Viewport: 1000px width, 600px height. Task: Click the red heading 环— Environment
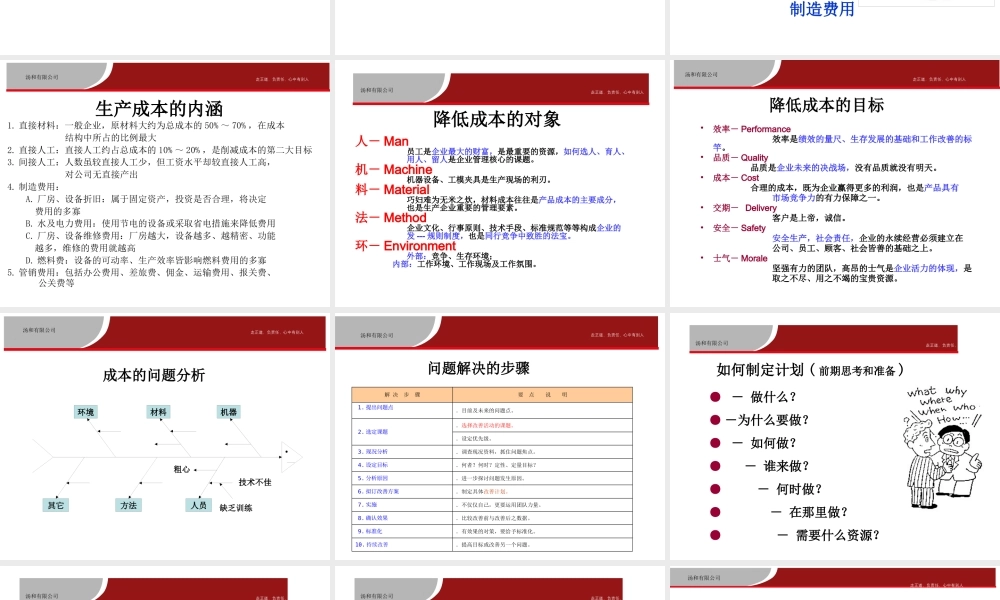[x=406, y=245]
